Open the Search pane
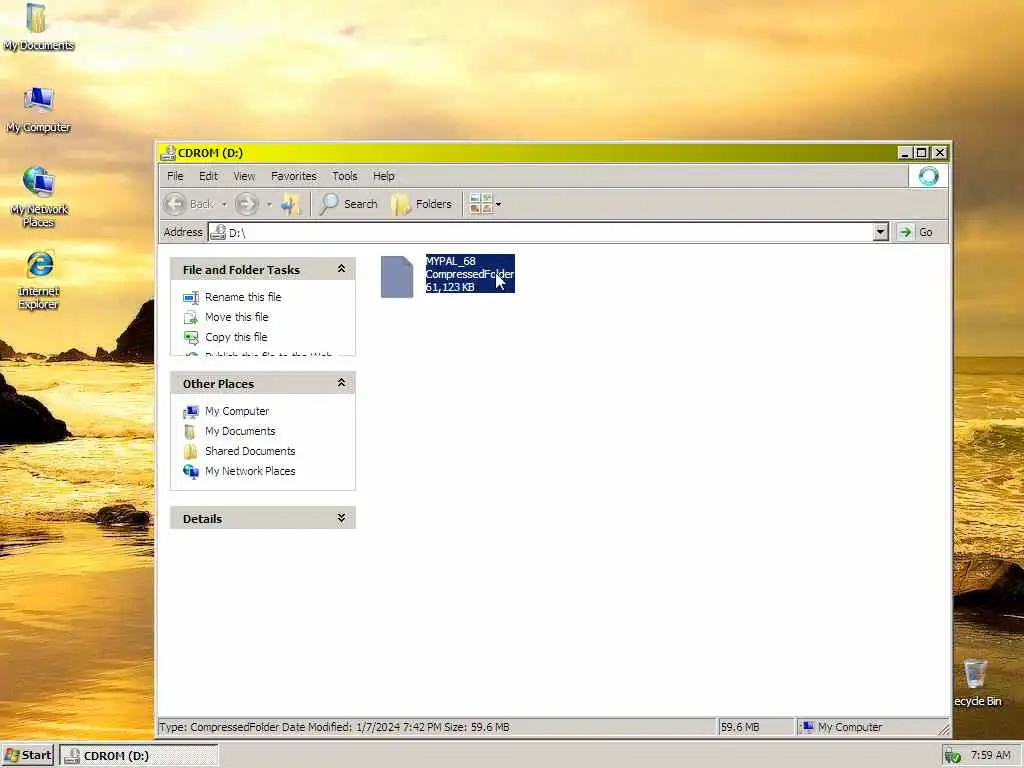The width and height of the screenshot is (1024, 768). pyautogui.click(x=349, y=204)
